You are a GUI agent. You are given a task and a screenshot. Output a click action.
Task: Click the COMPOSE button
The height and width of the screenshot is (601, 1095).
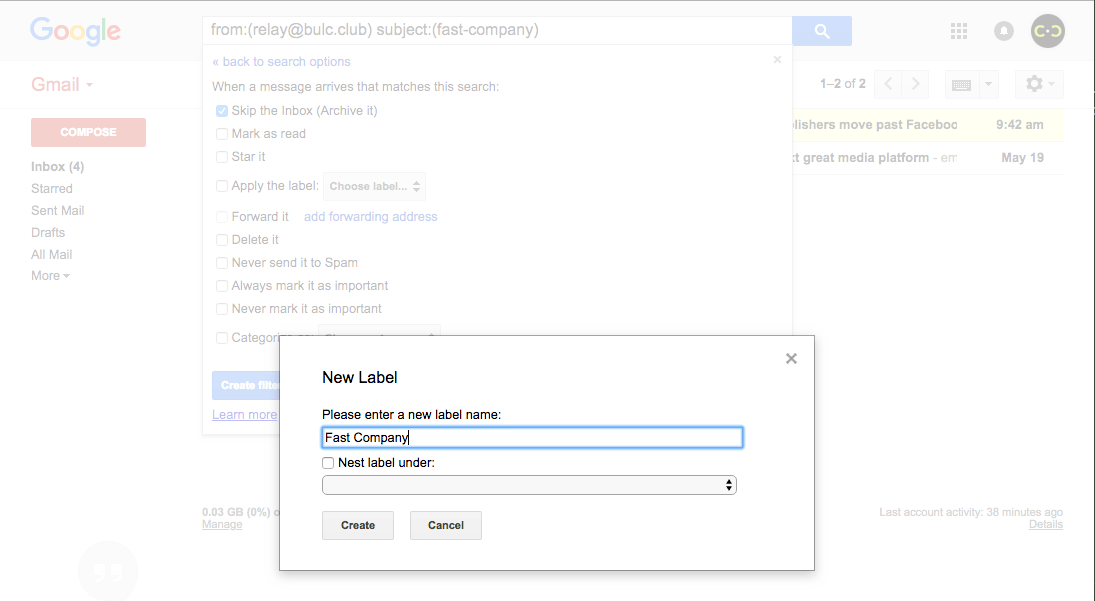tap(88, 132)
